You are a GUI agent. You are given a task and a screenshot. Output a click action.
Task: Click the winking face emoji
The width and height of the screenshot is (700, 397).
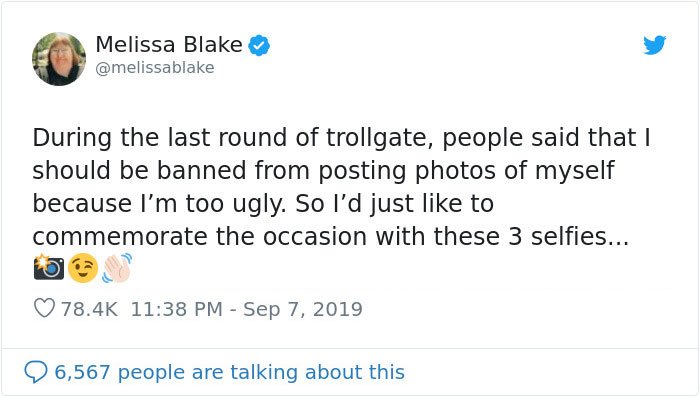click(83, 268)
